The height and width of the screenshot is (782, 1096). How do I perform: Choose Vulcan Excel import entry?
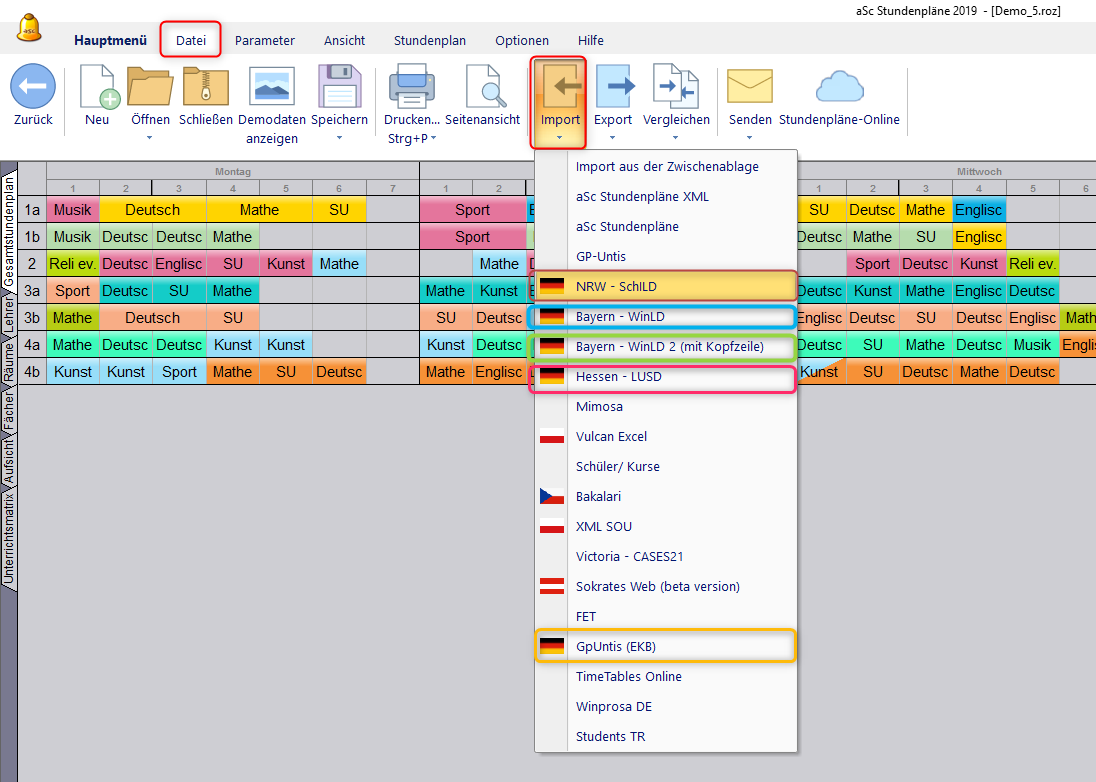coord(666,437)
